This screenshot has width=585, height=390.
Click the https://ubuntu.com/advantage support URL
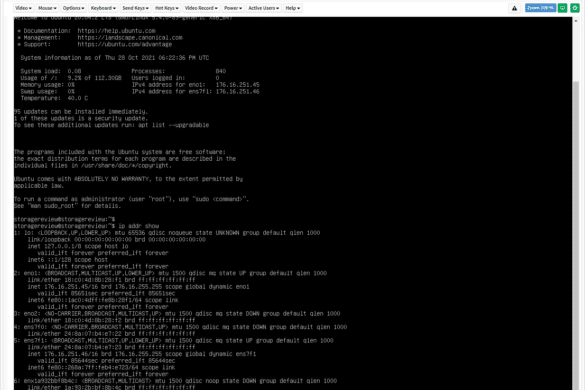pyautogui.click(x=125, y=44)
